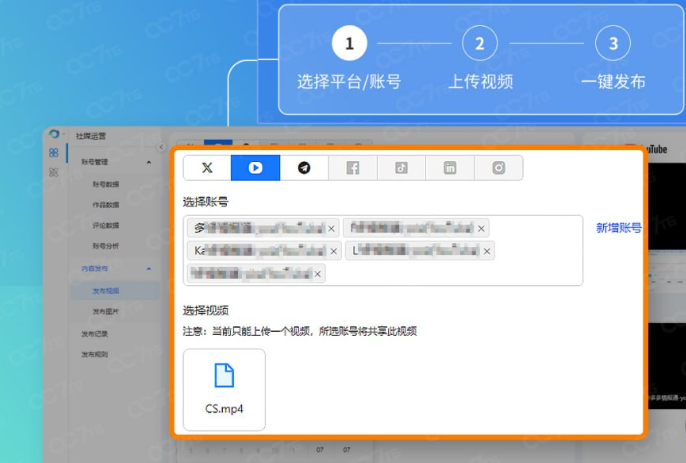Open the blue grid module icon in the rail
This screenshot has height=463, width=686.
[x=53, y=152]
